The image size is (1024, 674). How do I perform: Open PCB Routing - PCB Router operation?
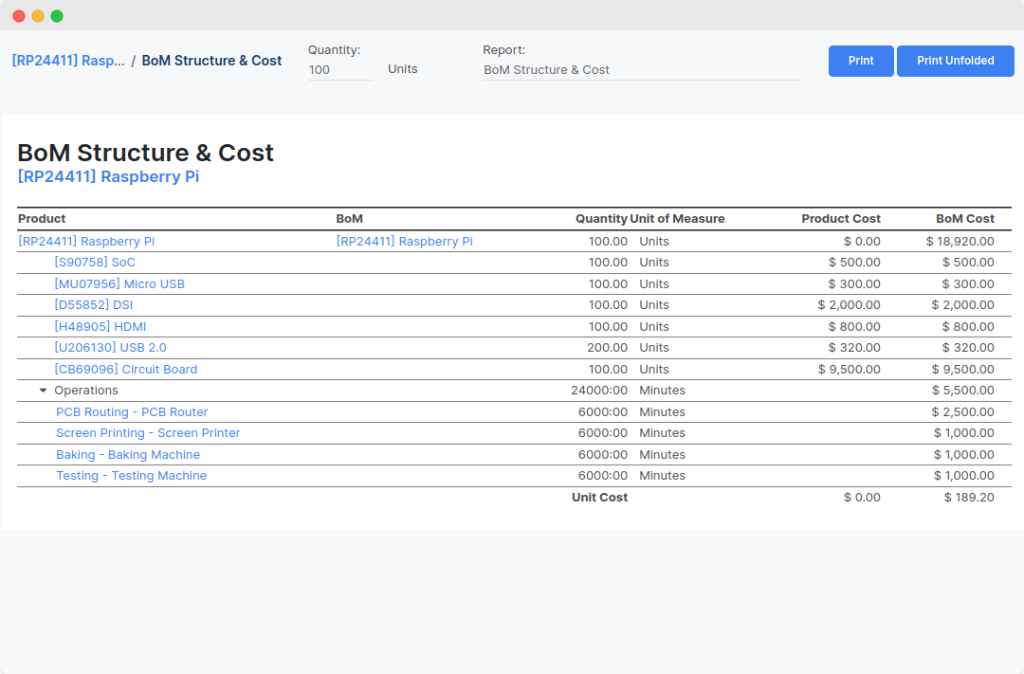(131, 412)
